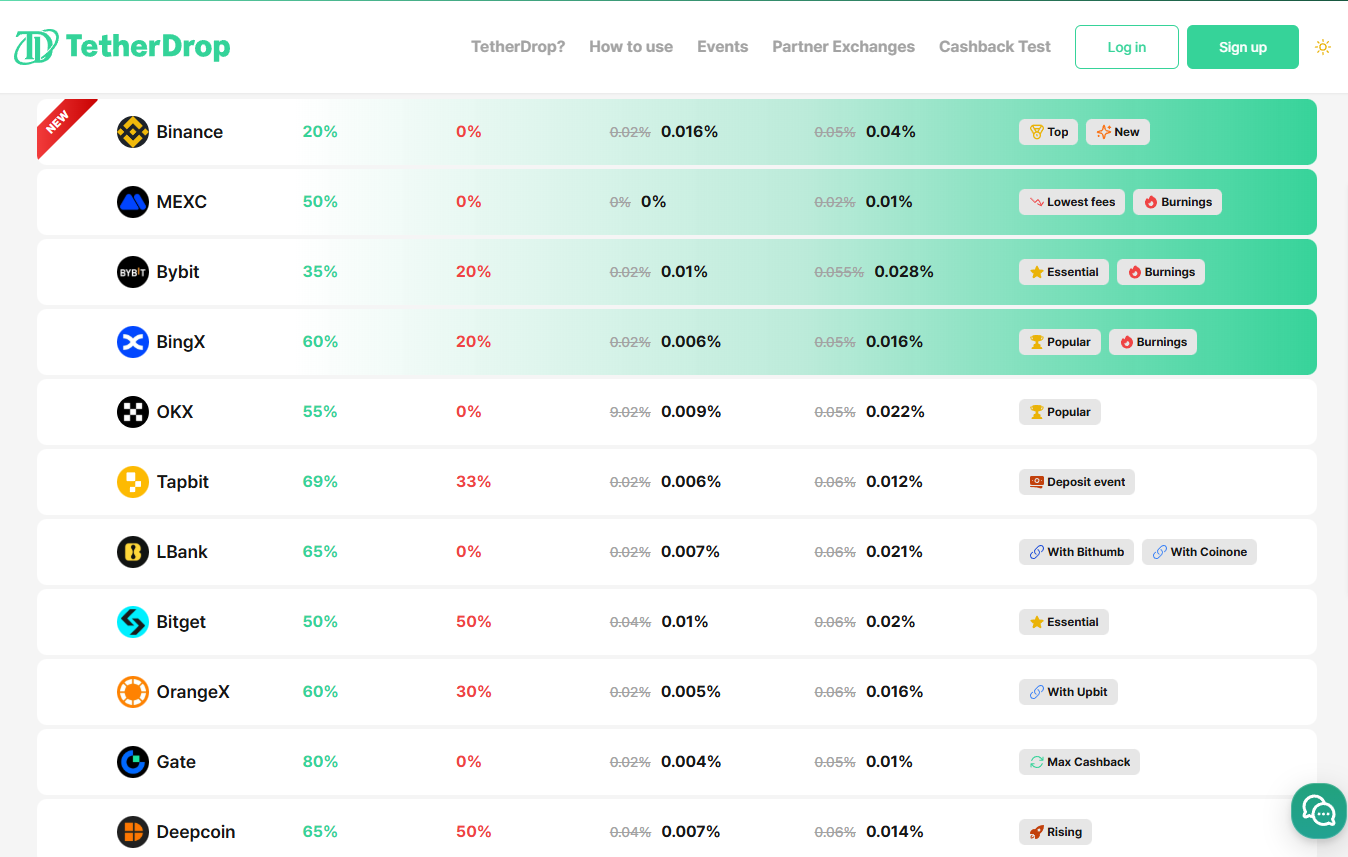Viewport: 1348px width, 857px height.
Task: Click the Gate exchange logo
Action: click(133, 762)
